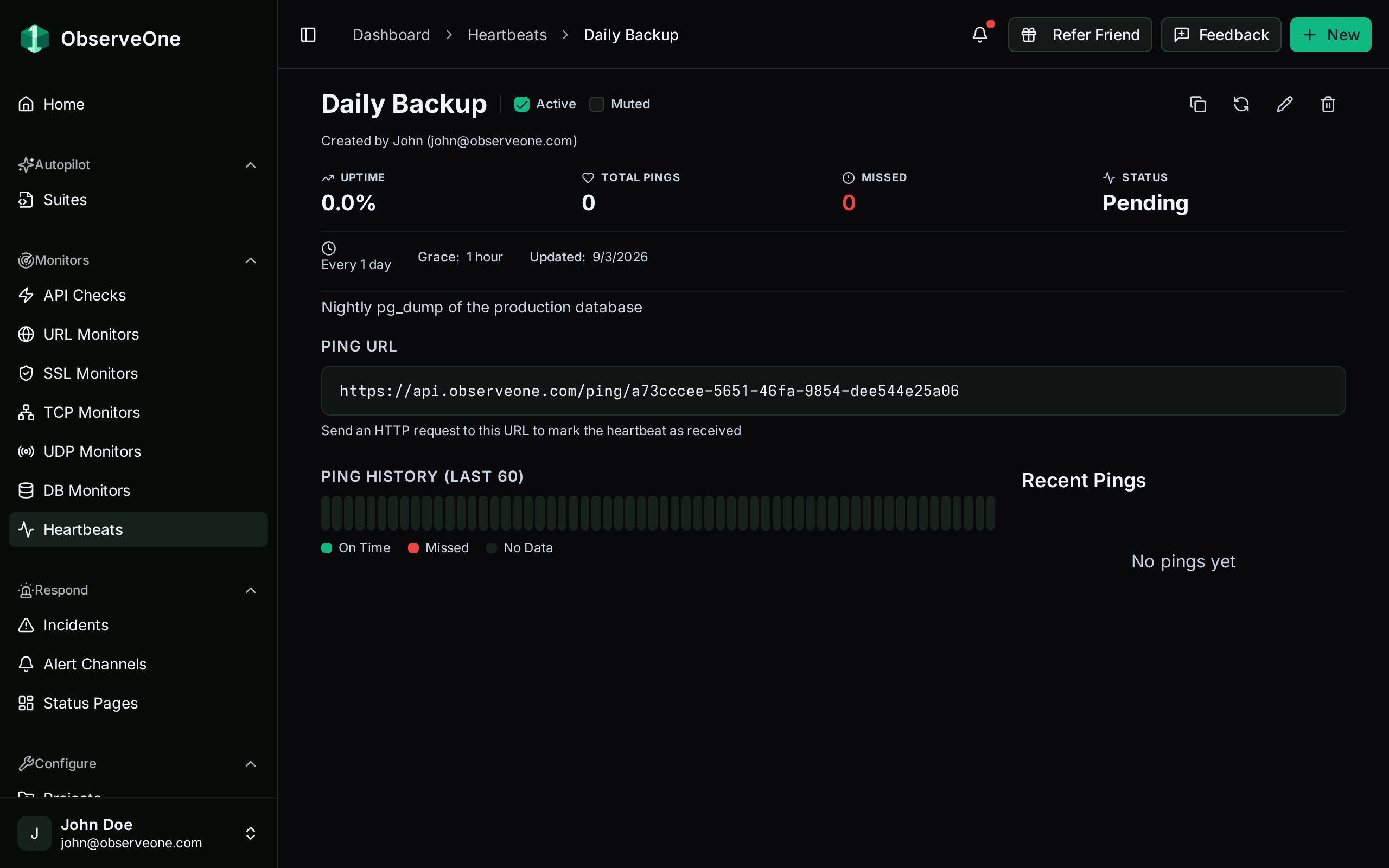Select UDP Monitors in sidebar
The height and width of the screenshot is (868, 1389).
click(x=138, y=451)
